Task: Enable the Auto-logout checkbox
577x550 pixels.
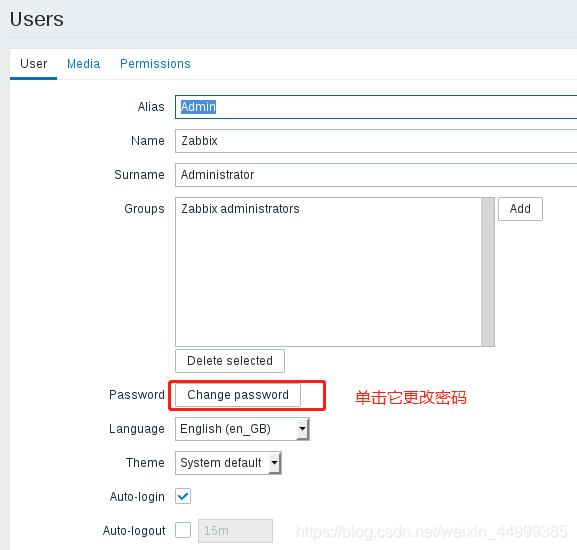Action: point(183,531)
